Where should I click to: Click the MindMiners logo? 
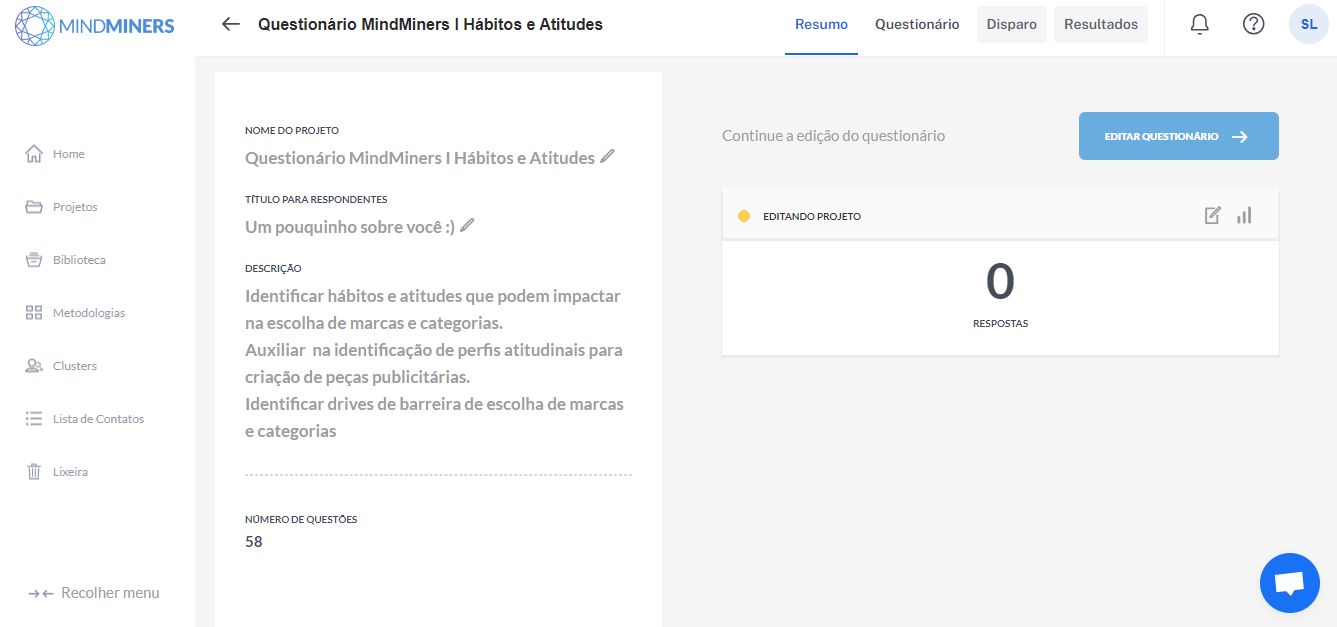(x=96, y=25)
